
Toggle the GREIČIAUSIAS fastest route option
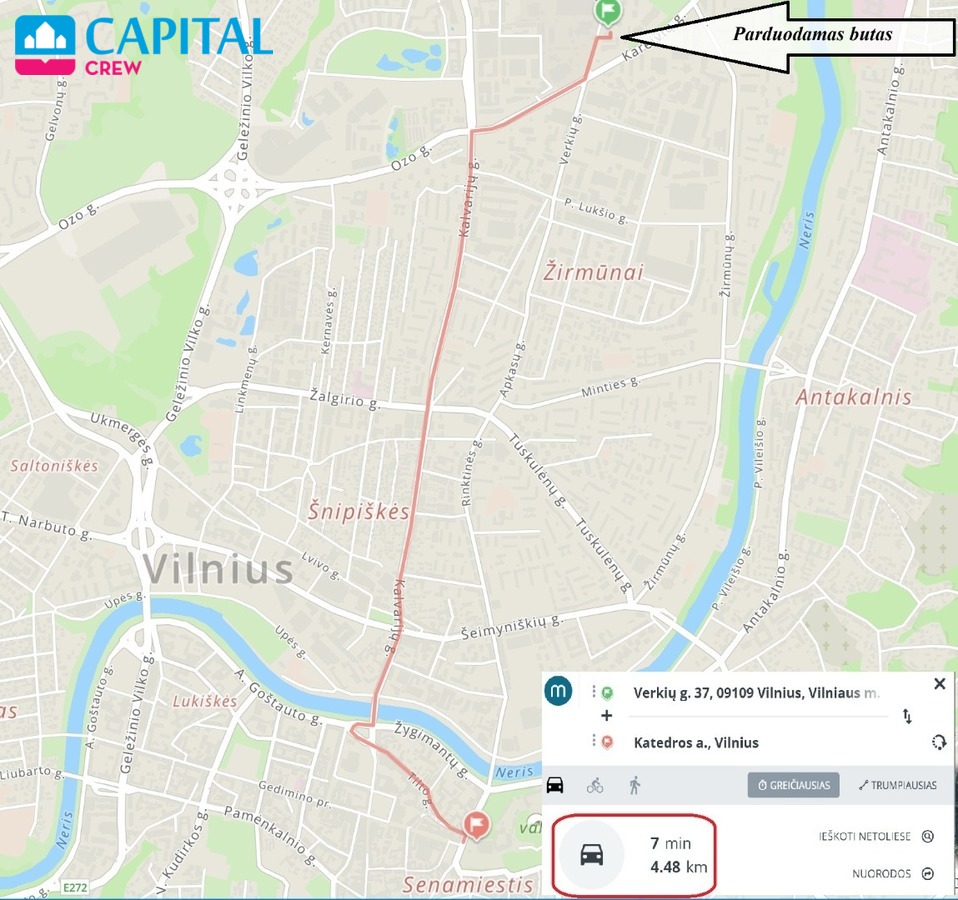(x=793, y=785)
